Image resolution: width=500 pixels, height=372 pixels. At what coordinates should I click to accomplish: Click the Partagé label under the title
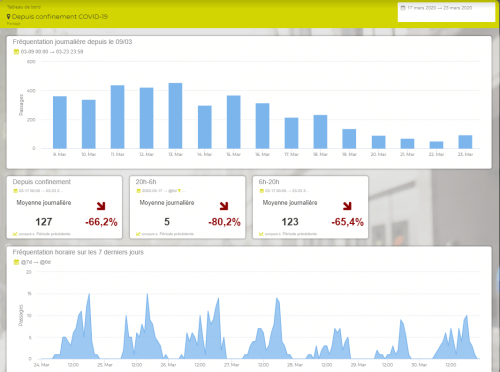(x=14, y=24)
